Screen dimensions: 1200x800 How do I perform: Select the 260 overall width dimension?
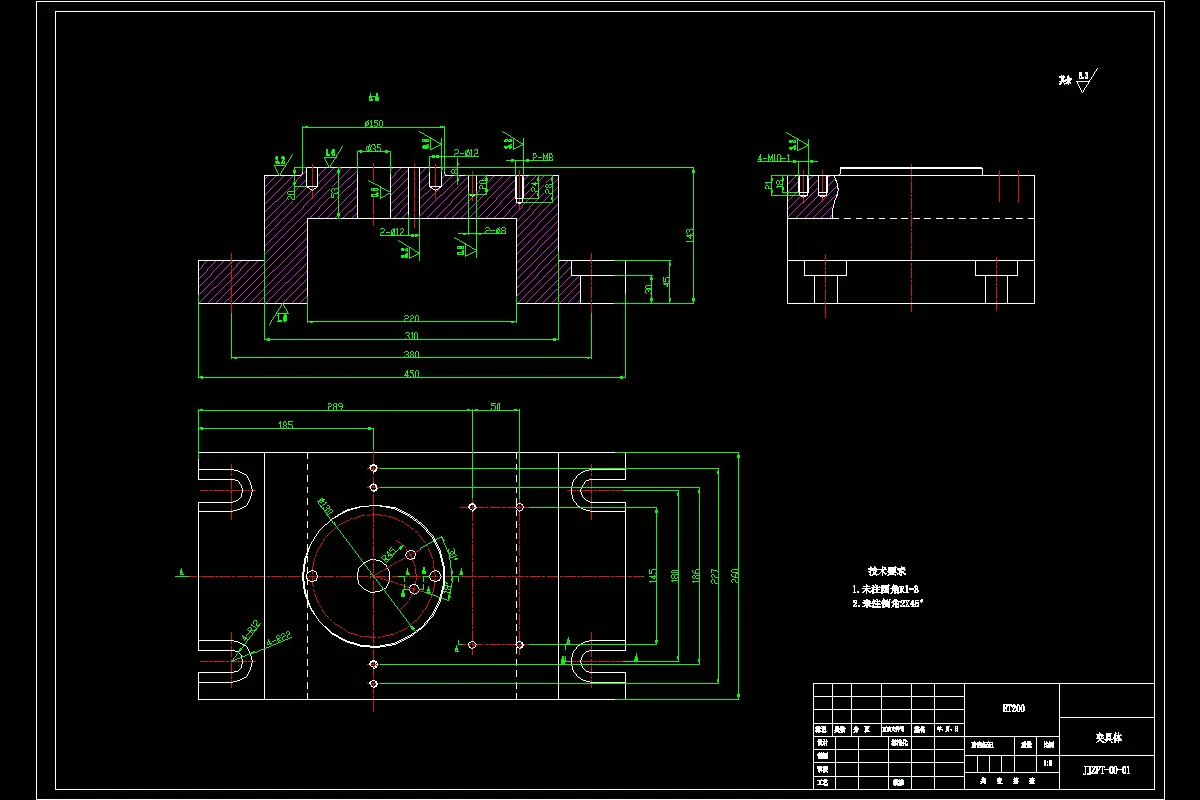(x=734, y=575)
